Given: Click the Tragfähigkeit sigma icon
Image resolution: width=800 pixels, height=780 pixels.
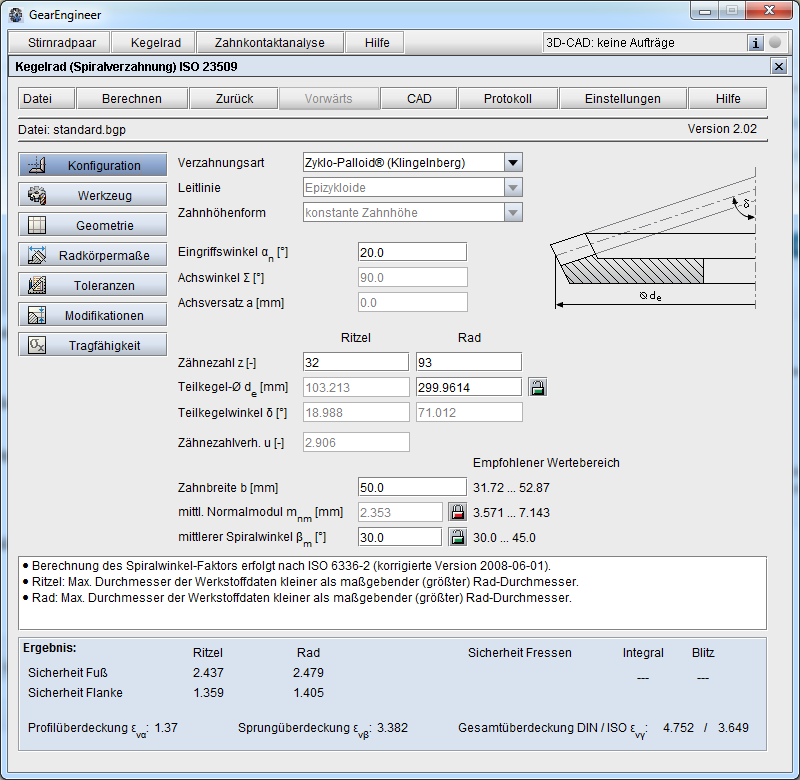Looking at the screenshot, I should click(37, 345).
